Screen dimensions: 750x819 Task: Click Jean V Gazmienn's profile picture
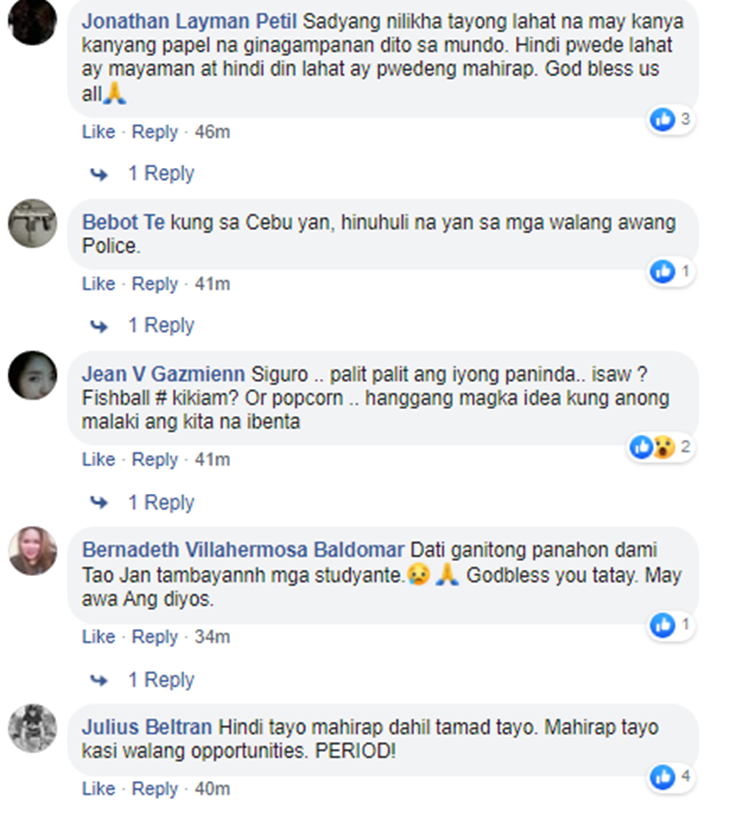click(32, 376)
